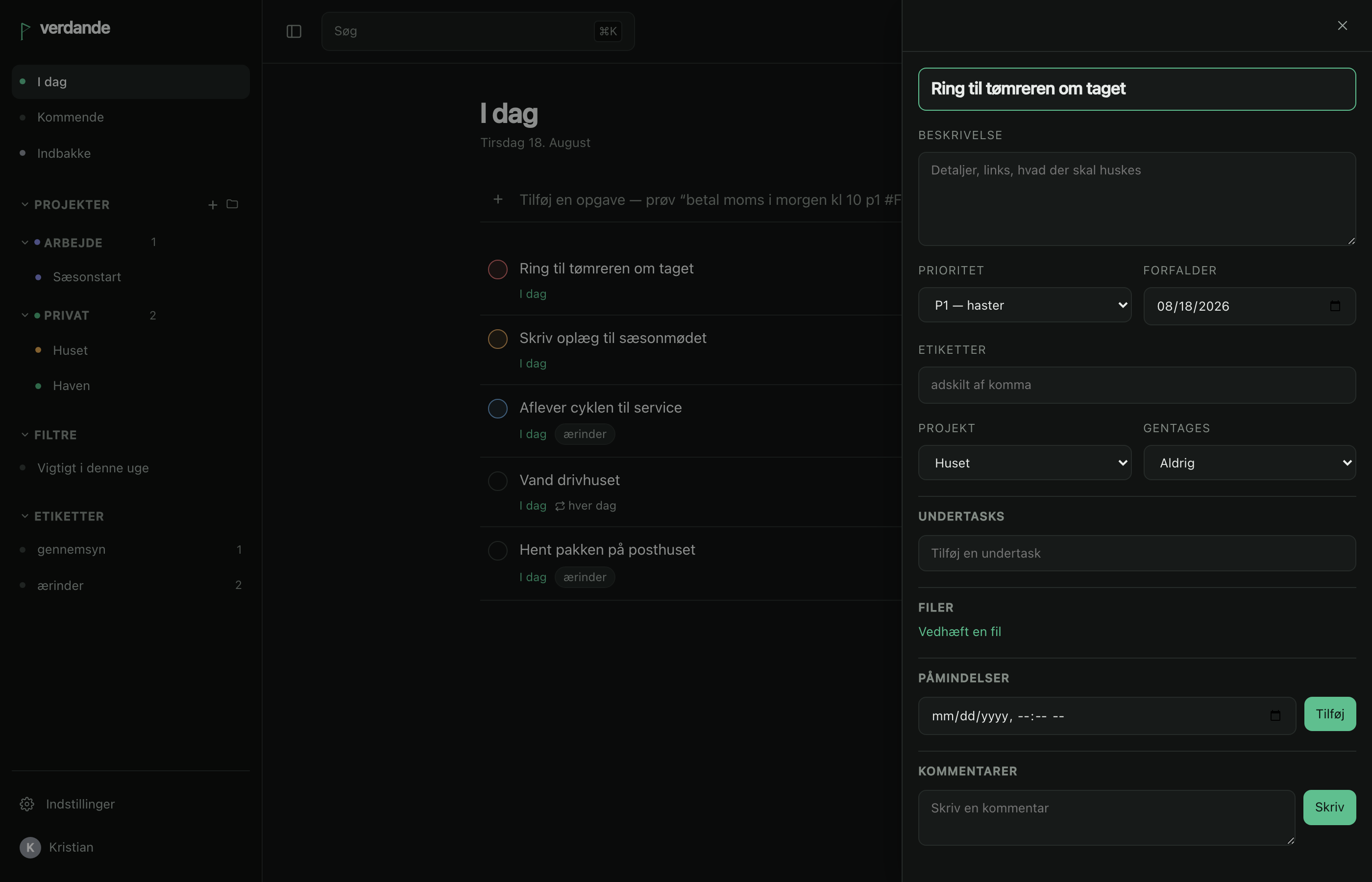Screen dimensions: 1372x882
Task: Open Indstillinger gear icon
Action: tap(27, 804)
